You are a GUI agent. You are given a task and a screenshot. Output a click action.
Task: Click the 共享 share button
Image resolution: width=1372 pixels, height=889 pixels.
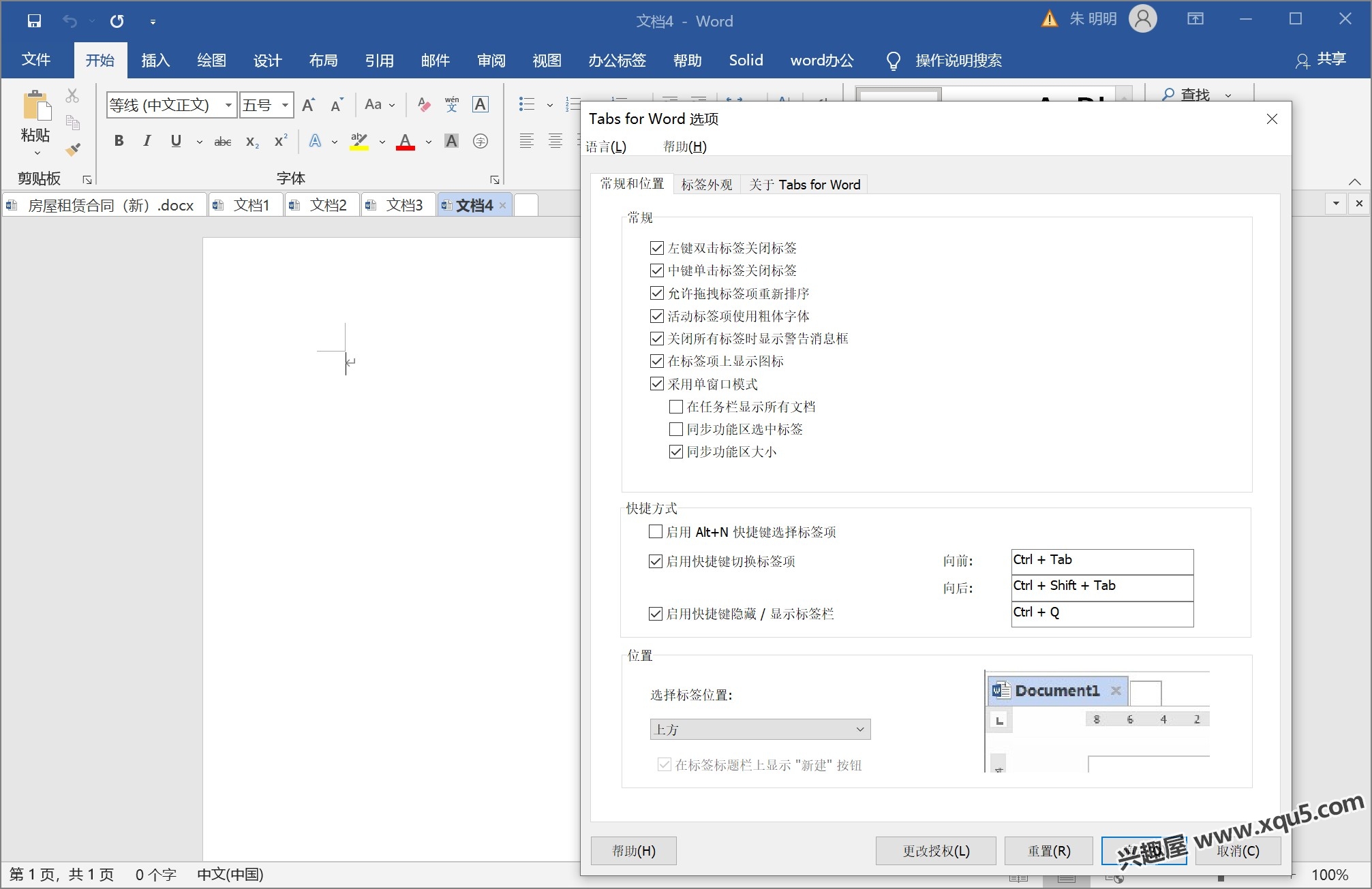tap(1320, 60)
